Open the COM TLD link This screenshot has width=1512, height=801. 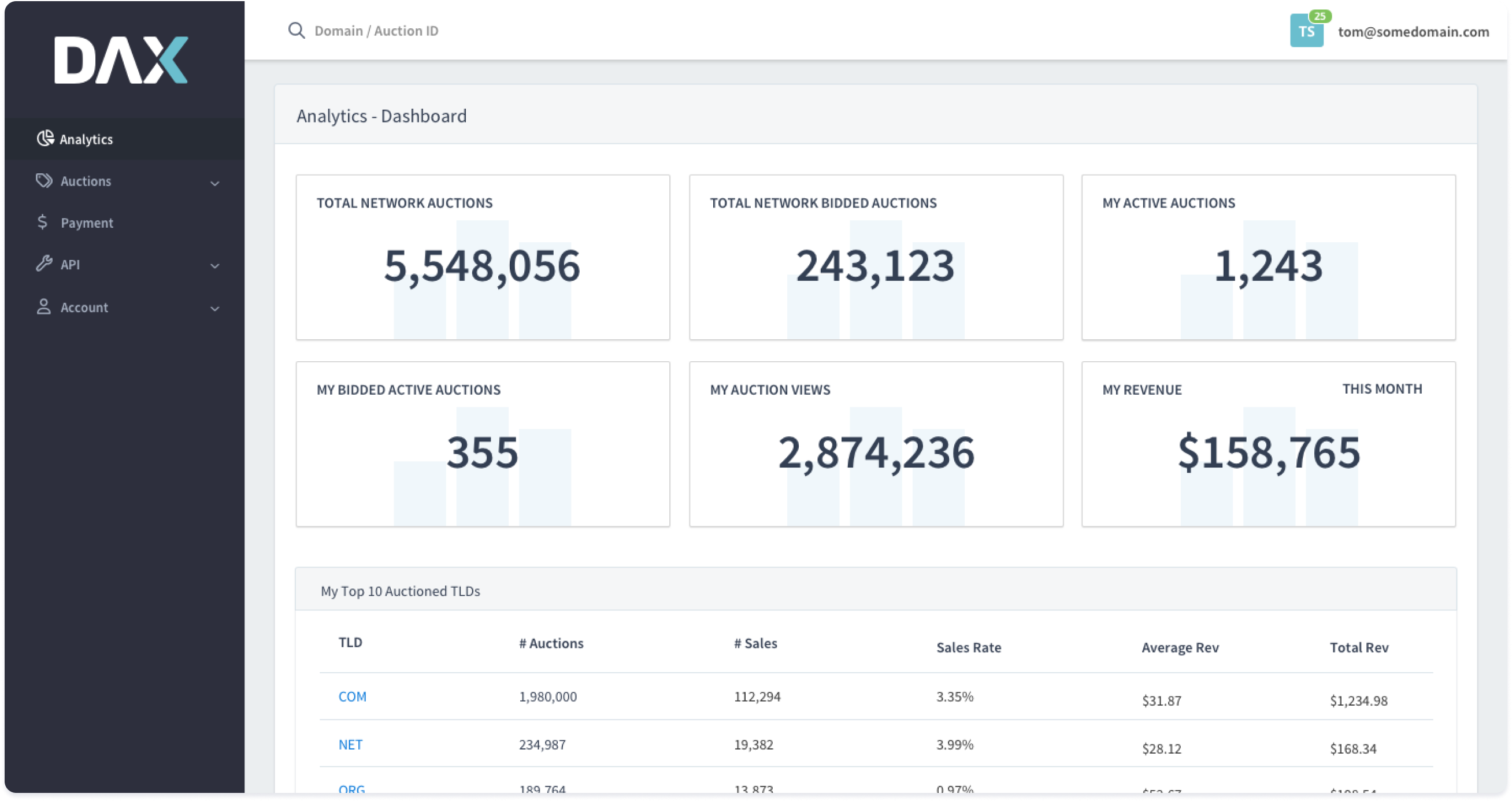(x=352, y=696)
